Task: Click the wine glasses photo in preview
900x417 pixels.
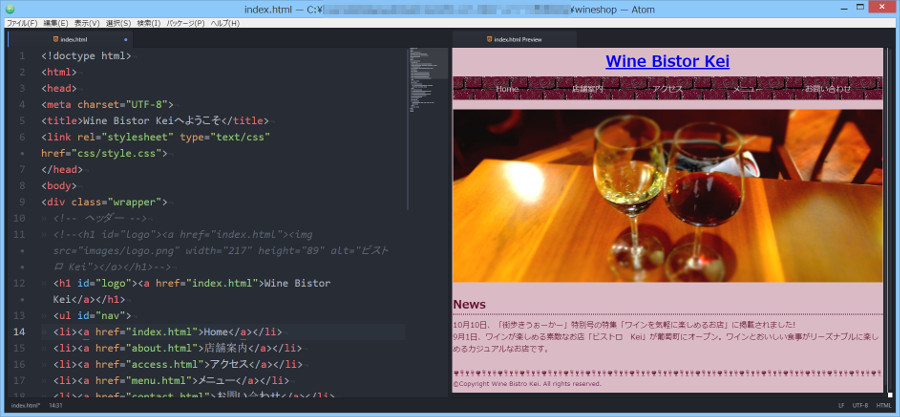Action: pyautogui.click(x=667, y=195)
